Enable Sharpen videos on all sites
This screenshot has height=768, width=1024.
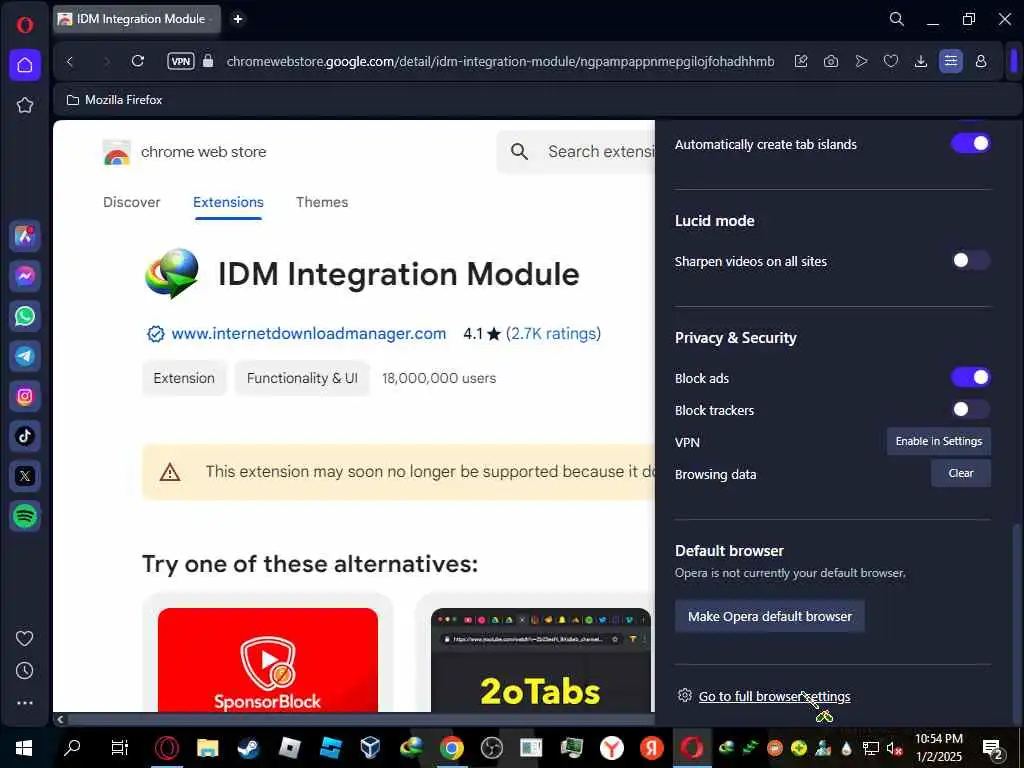(970, 261)
